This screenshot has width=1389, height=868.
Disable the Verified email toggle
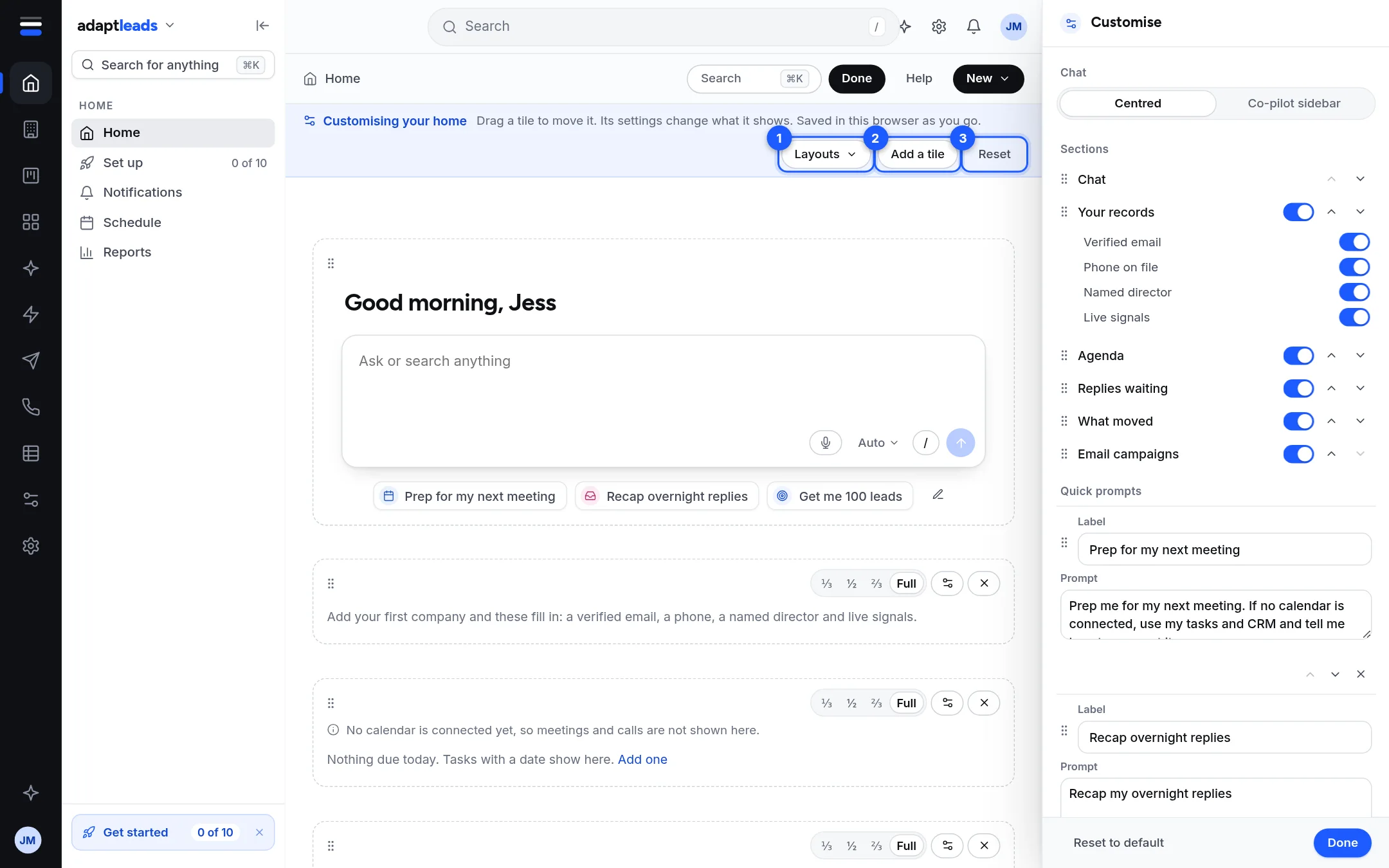(1354, 242)
